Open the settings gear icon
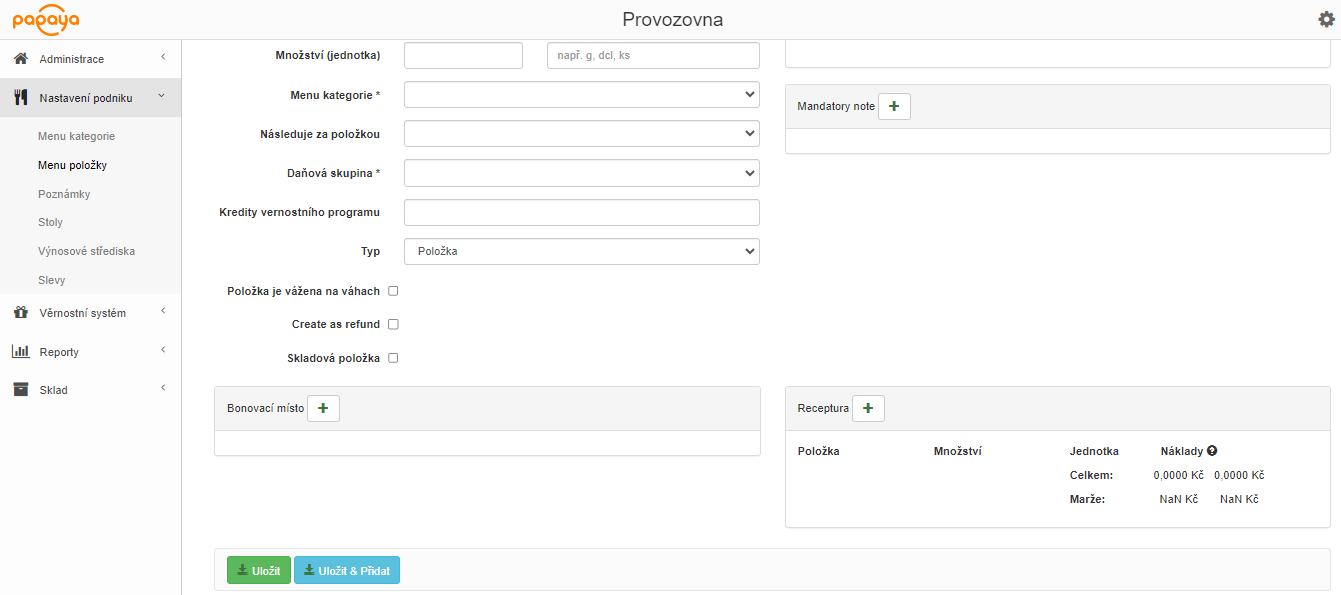The width and height of the screenshot is (1341, 595). coord(1326,19)
